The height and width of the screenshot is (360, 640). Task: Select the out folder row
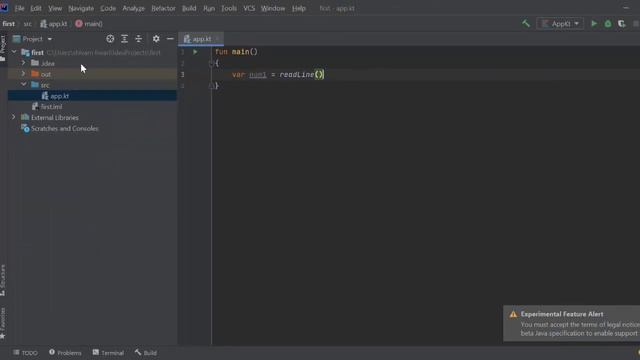(92, 74)
